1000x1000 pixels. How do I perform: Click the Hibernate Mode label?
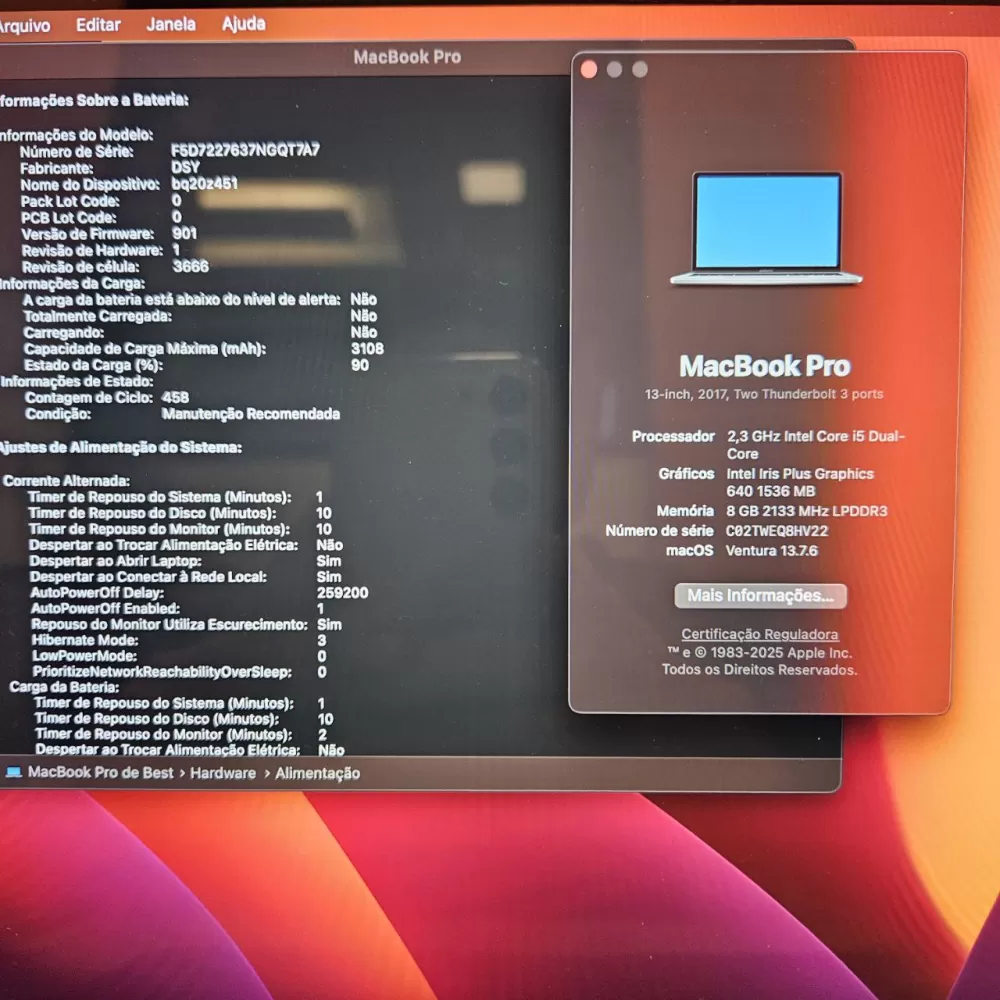coord(85,640)
